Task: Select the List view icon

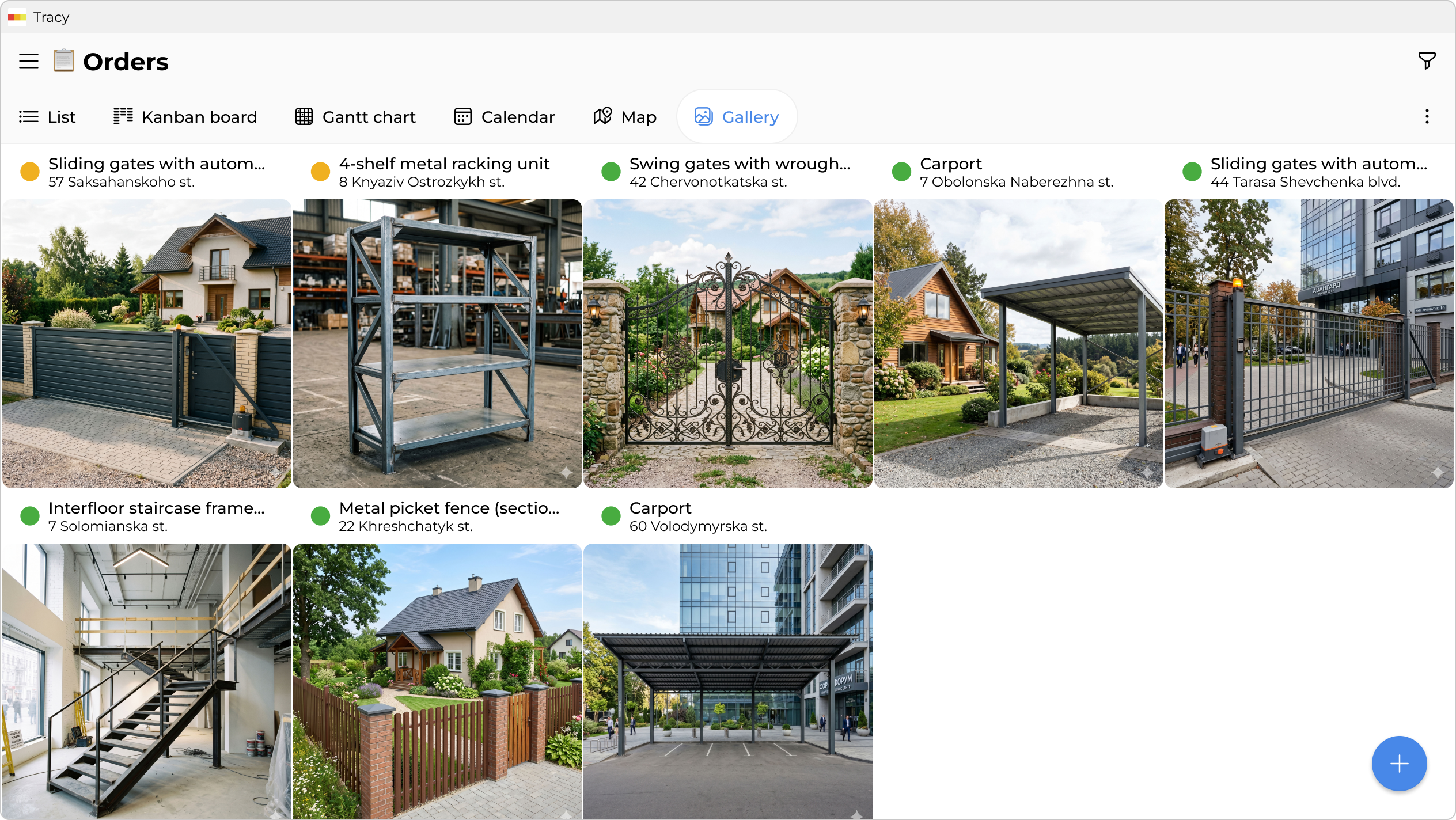Action: [x=29, y=116]
